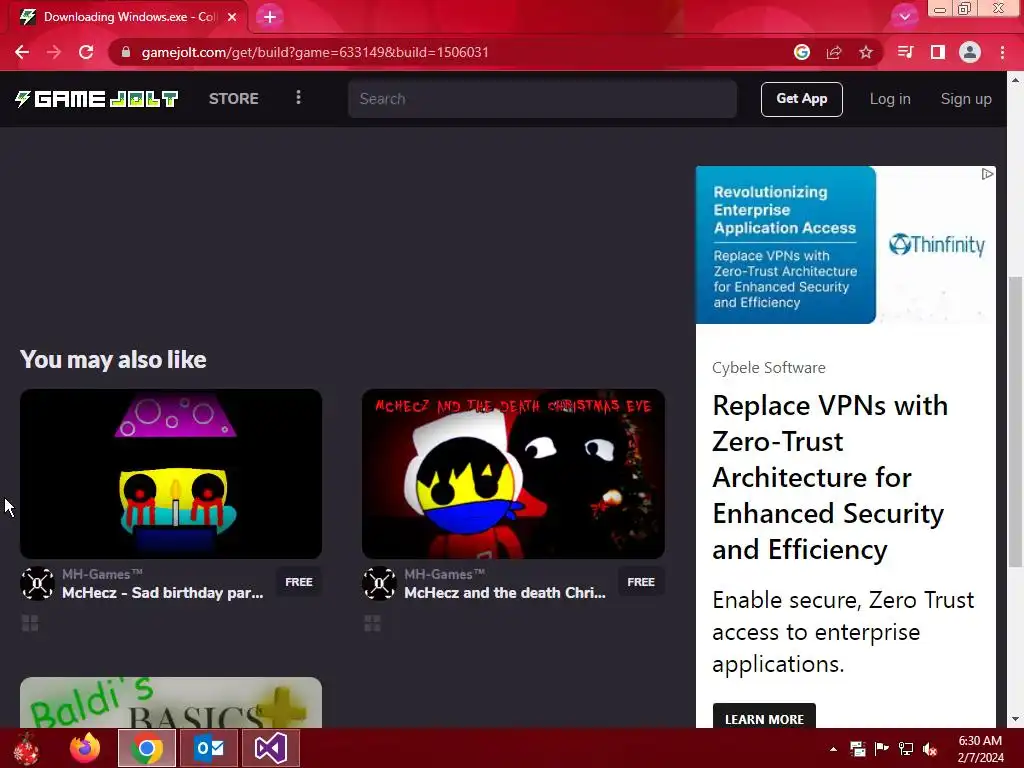Open a new tab with plus button

[x=270, y=17]
